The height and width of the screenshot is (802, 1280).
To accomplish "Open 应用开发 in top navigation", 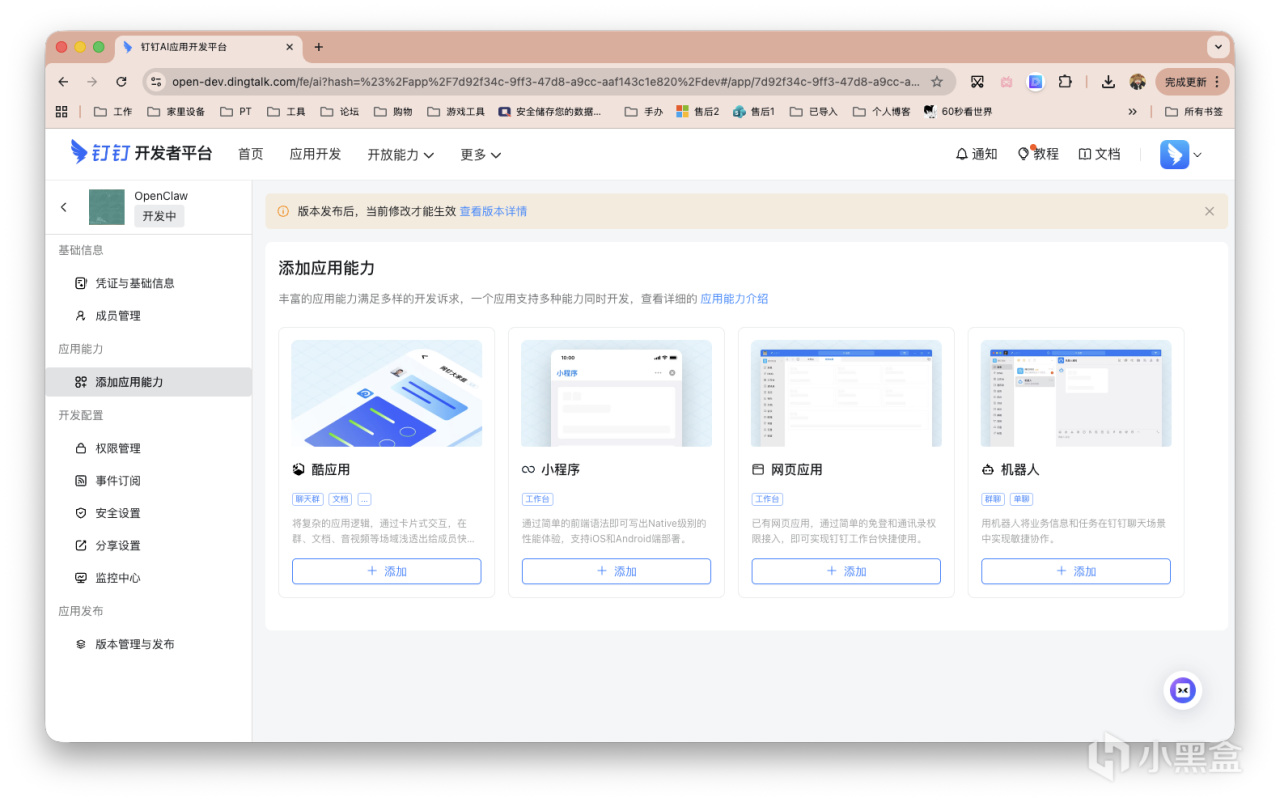I will [315, 154].
